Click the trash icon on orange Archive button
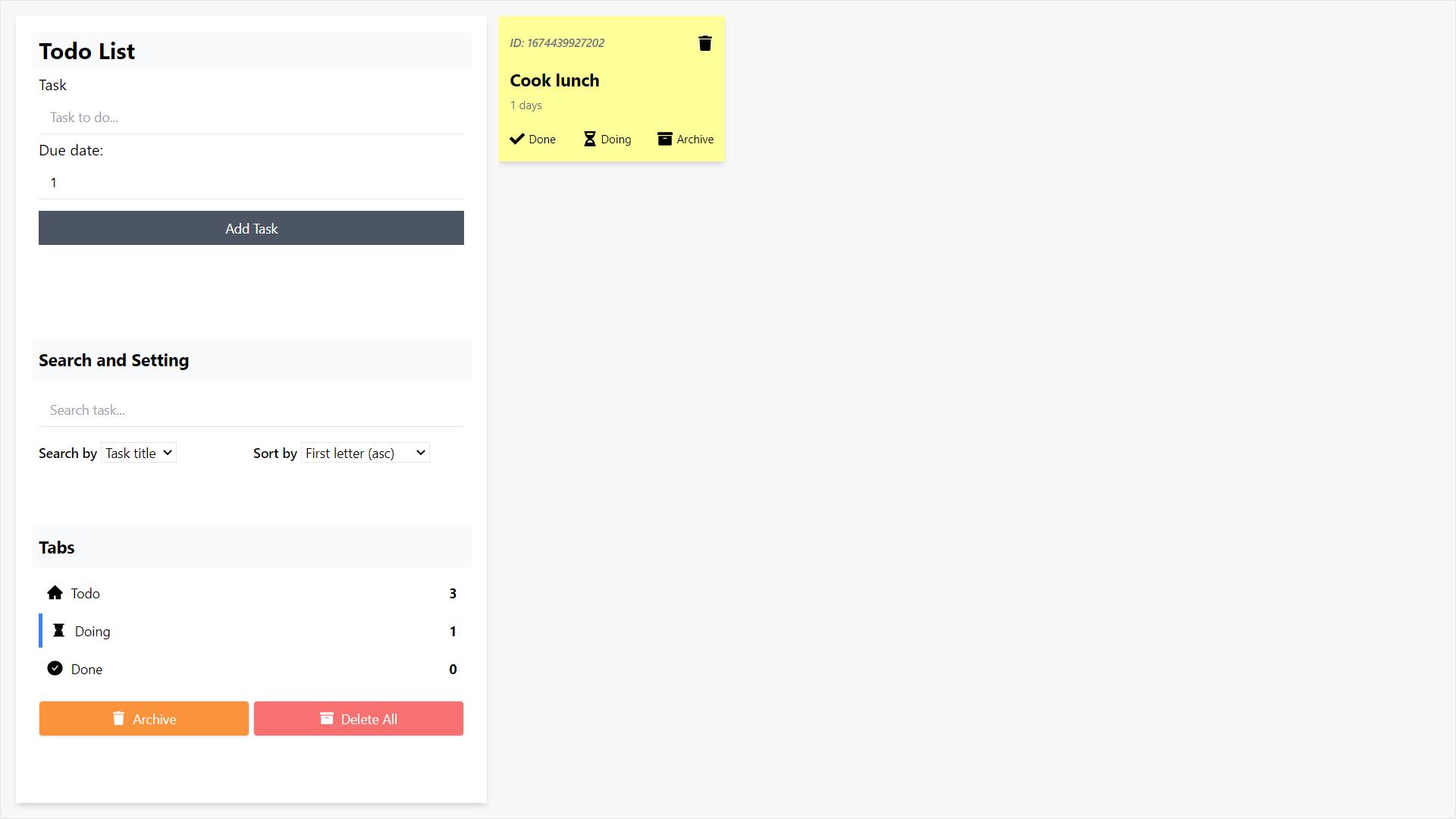 tap(118, 718)
